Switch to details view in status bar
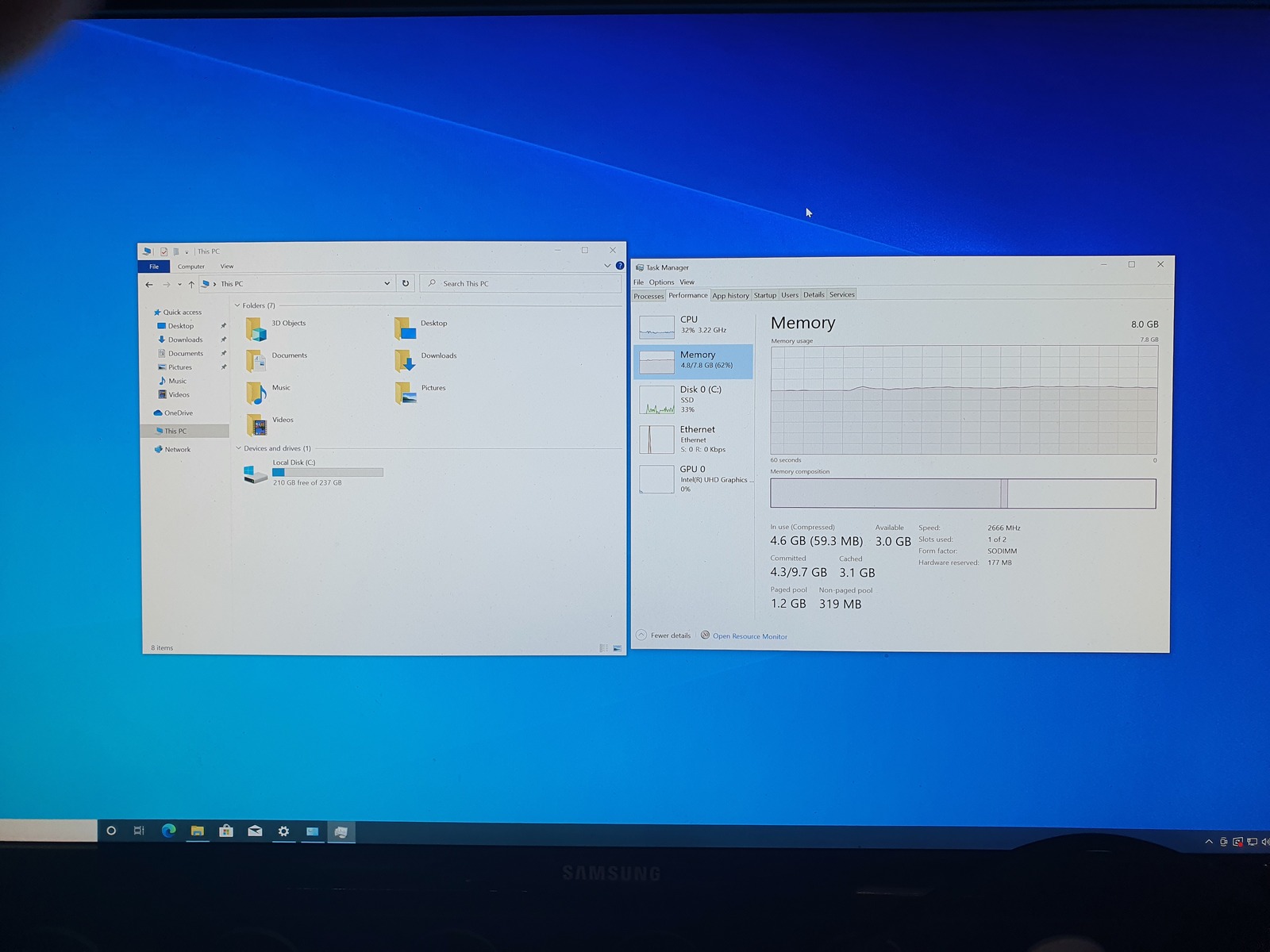Viewport: 1270px width, 952px height. click(x=604, y=648)
